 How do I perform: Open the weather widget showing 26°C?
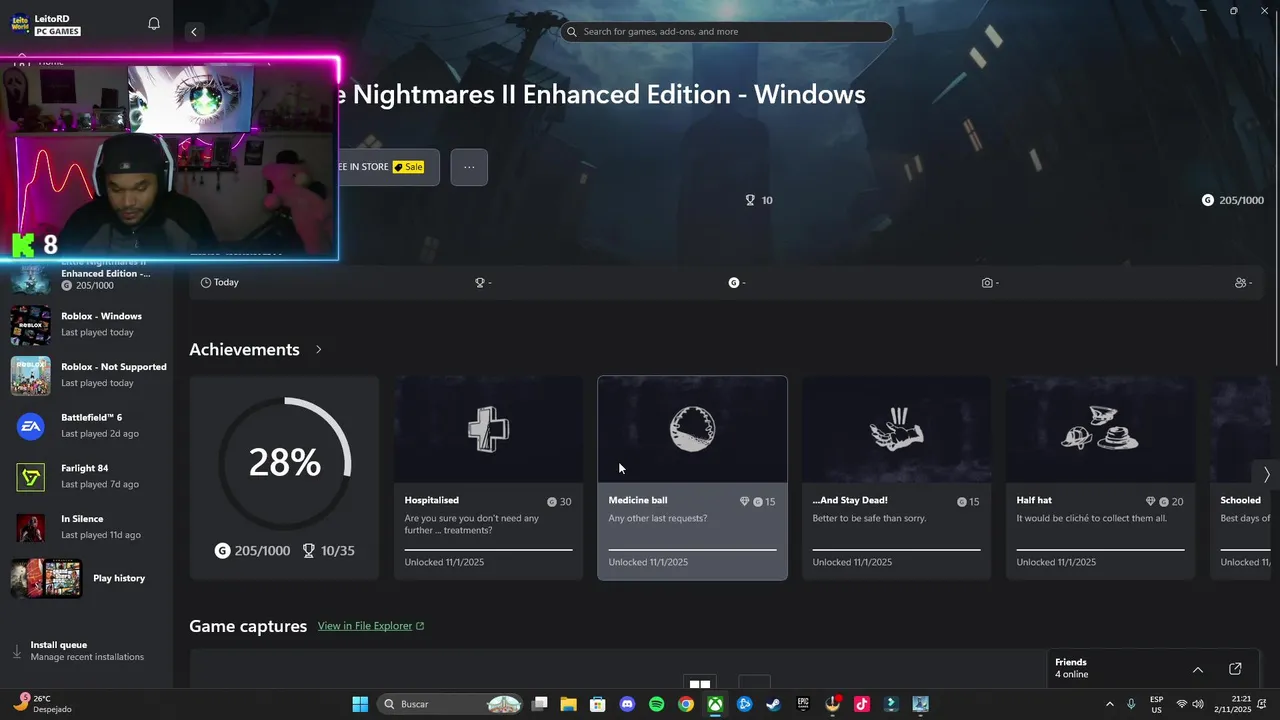point(44,704)
